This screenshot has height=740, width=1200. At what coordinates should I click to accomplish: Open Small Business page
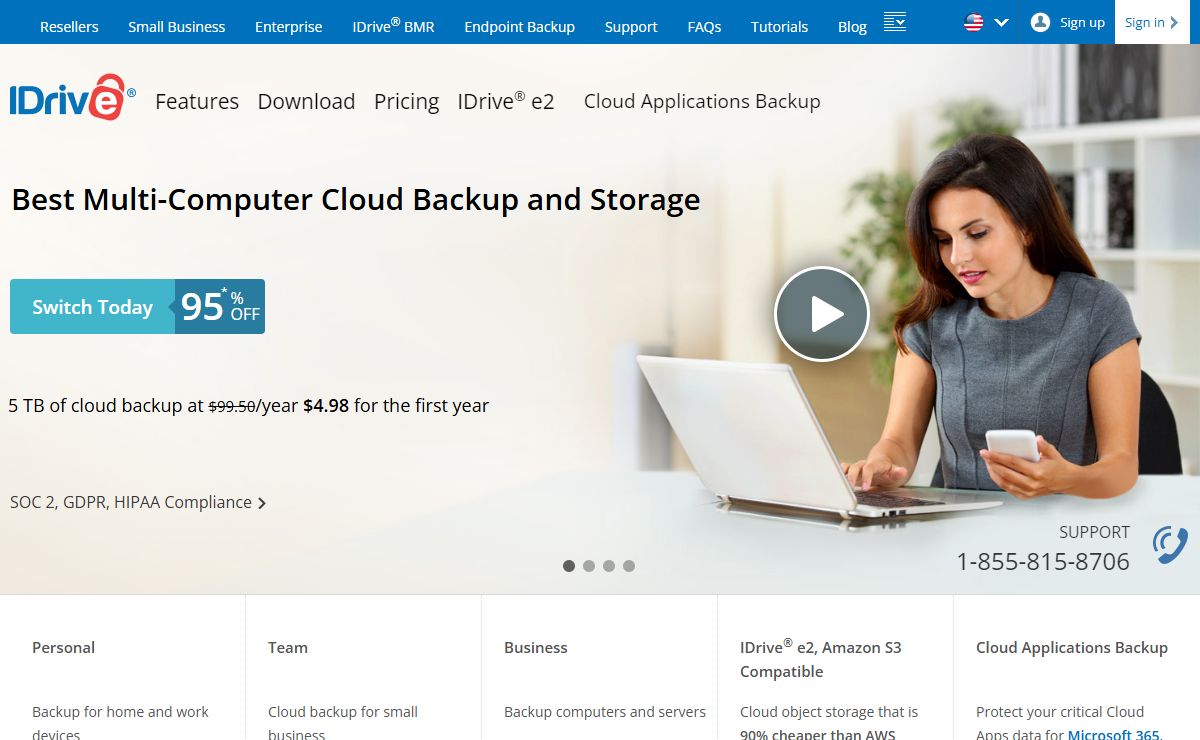177,27
